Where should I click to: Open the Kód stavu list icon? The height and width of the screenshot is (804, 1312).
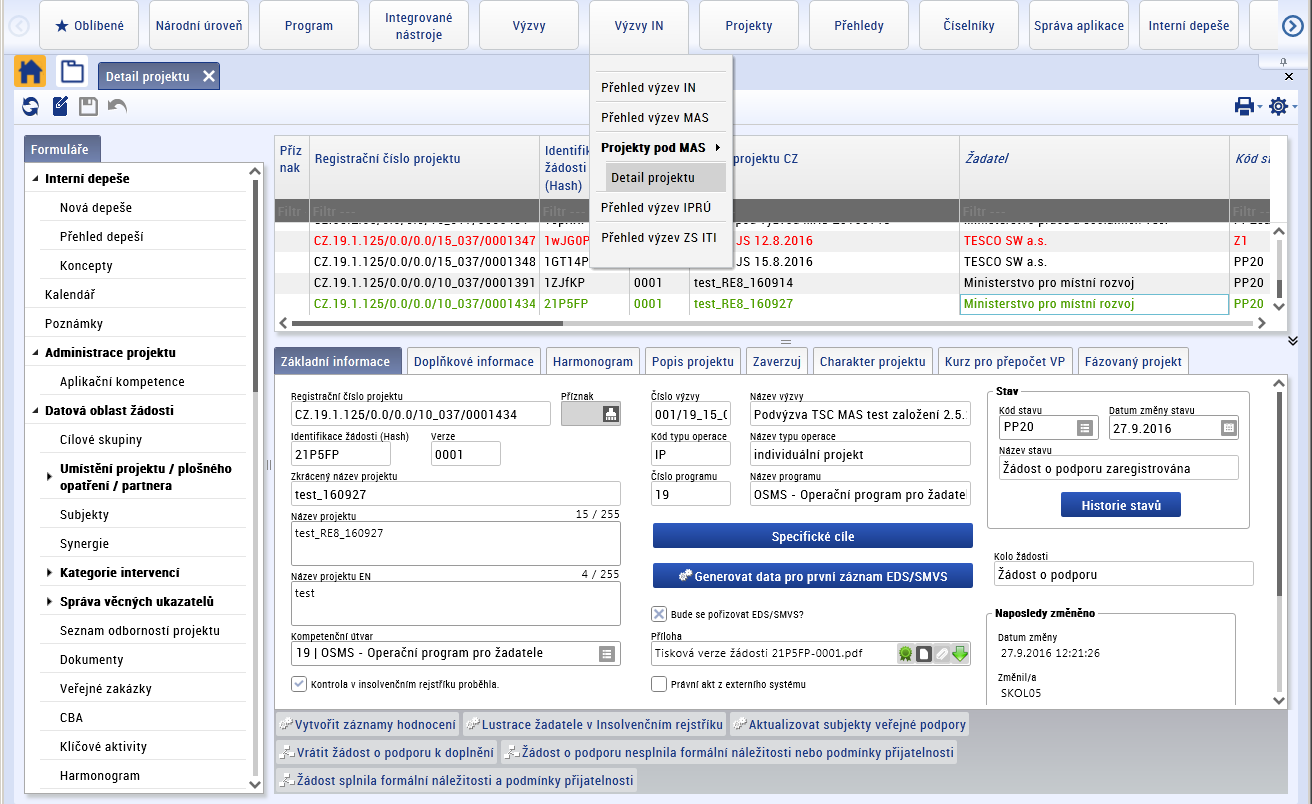tap(1085, 428)
